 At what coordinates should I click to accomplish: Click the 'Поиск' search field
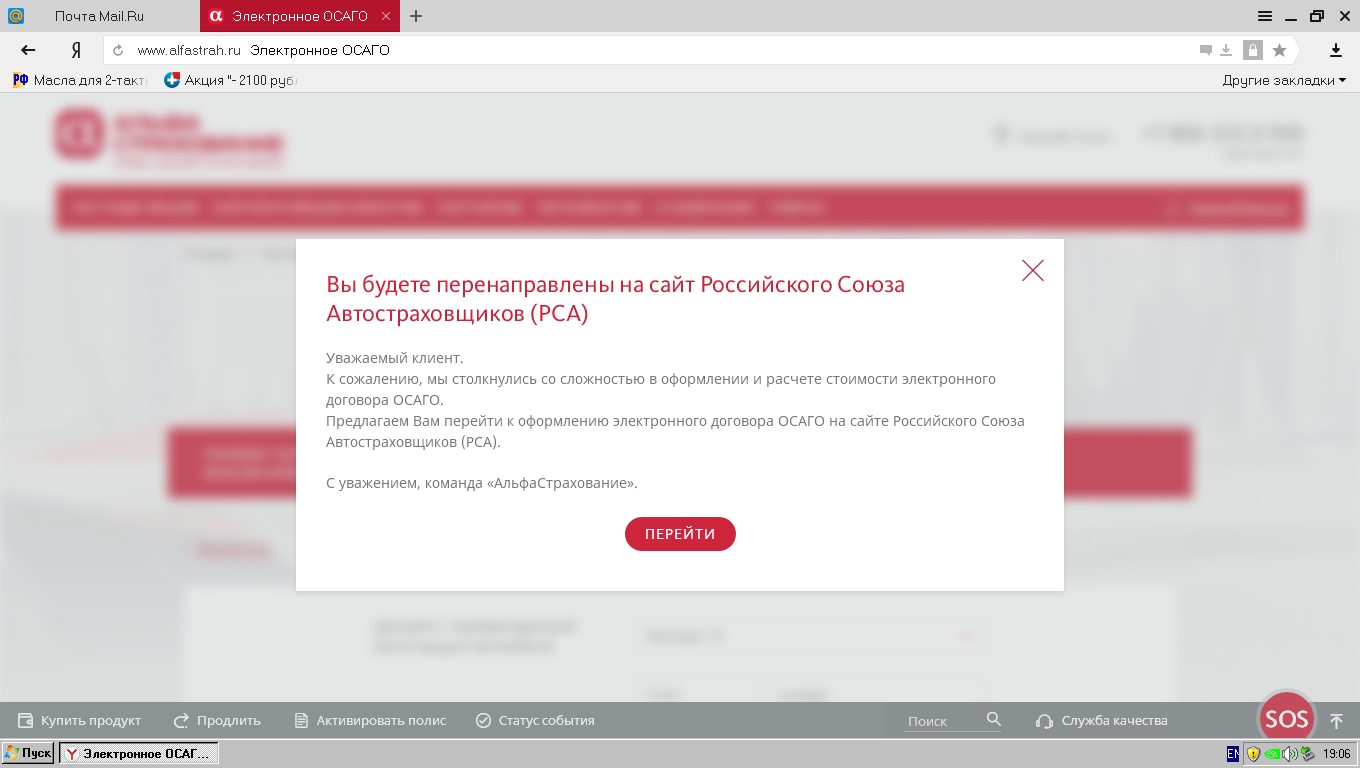[940, 721]
